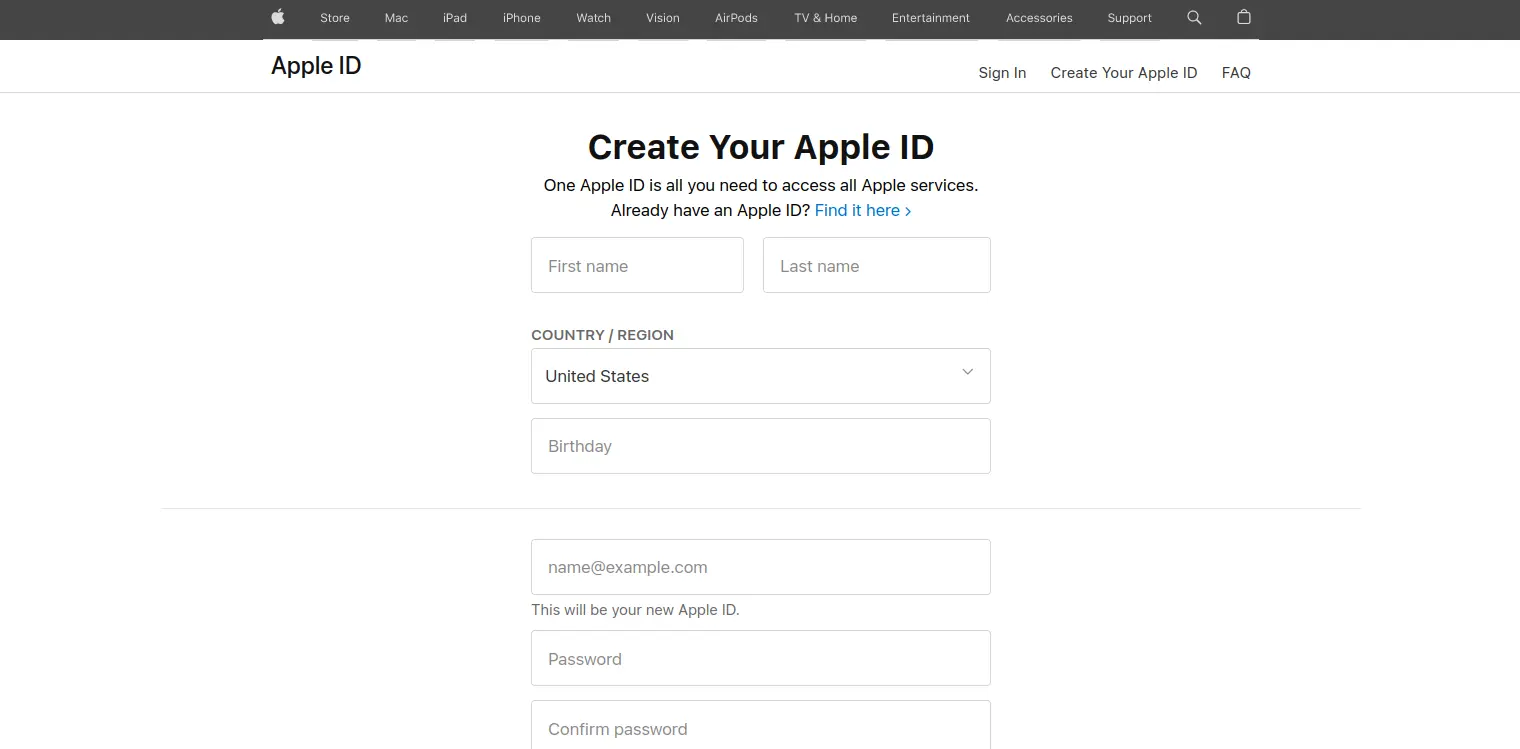Select Watch in the navigation bar
The height and width of the screenshot is (749, 1520).
(x=594, y=18)
